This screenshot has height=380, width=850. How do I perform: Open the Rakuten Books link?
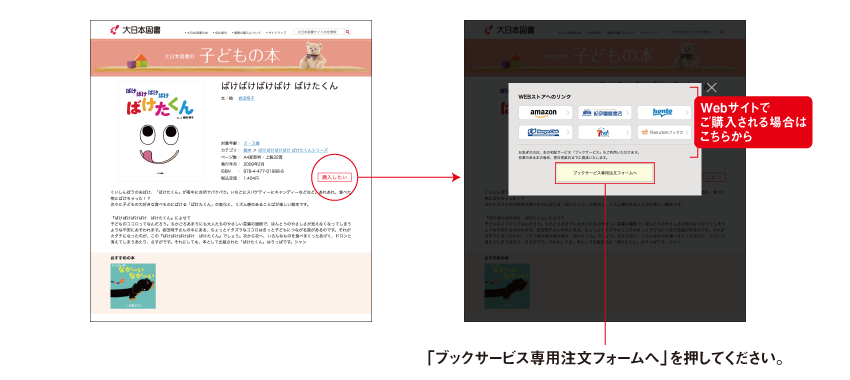click(x=664, y=132)
